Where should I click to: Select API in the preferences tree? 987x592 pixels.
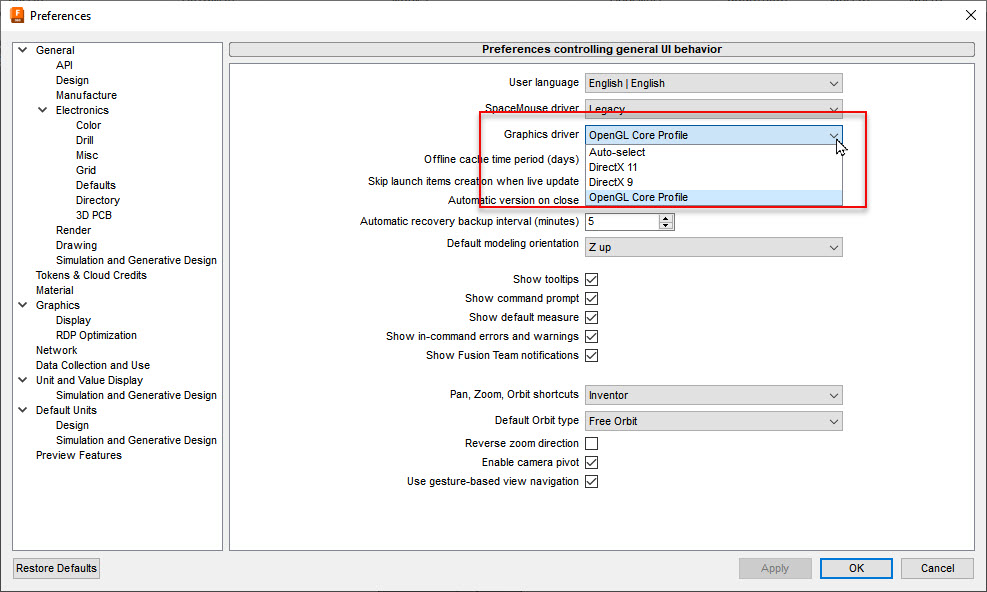click(x=64, y=65)
